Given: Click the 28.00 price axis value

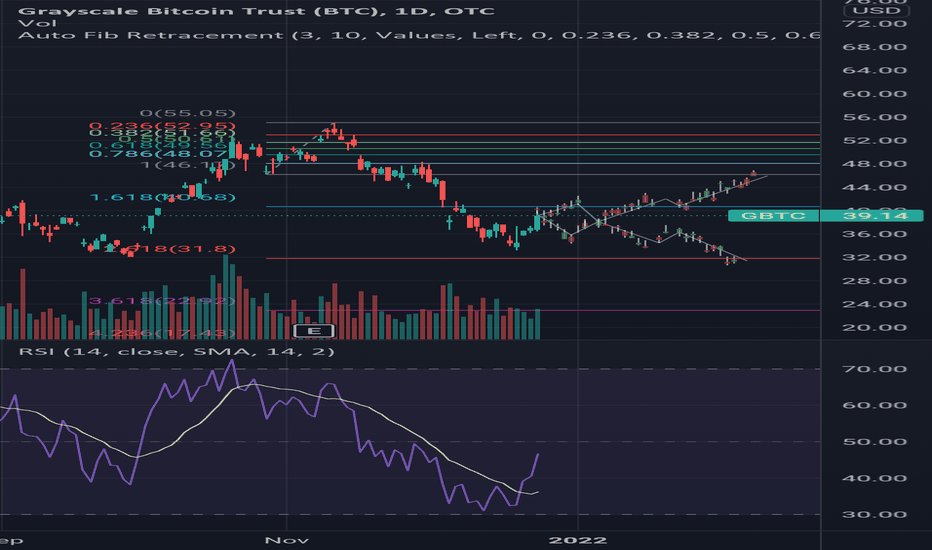Looking at the screenshot, I should click(875, 281).
